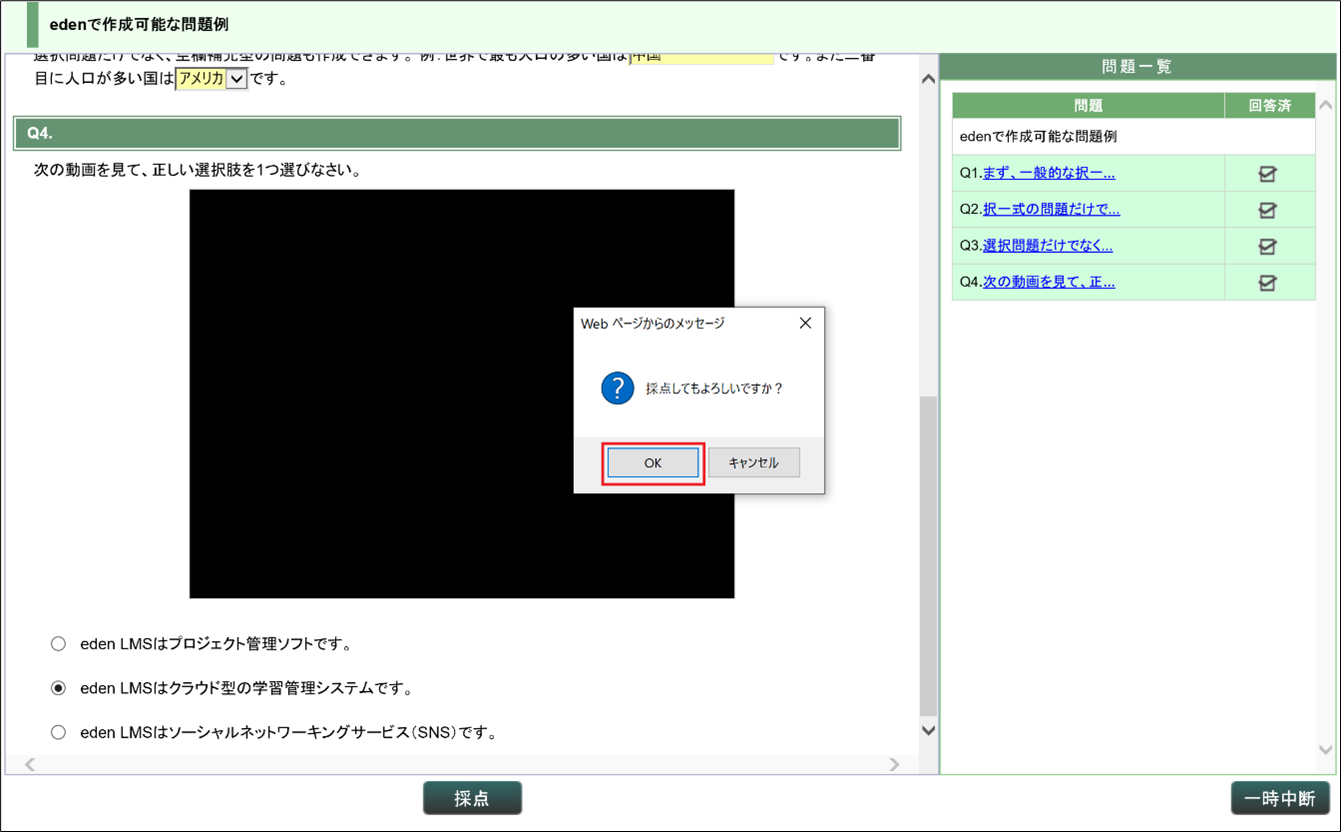Click the blue question mark dialog icon
Viewport: 1341px width, 832px height.
tap(618, 388)
